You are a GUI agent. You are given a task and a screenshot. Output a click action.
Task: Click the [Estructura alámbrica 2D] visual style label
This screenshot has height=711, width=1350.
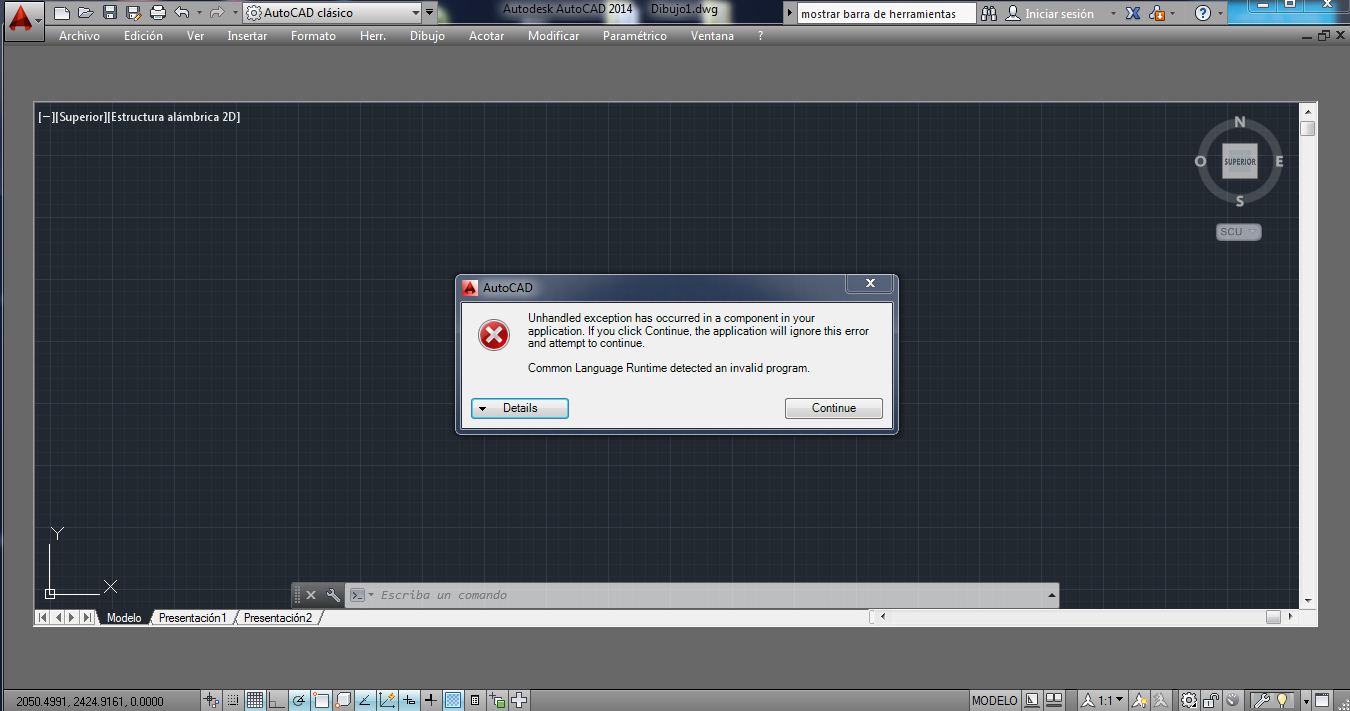[x=174, y=117]
